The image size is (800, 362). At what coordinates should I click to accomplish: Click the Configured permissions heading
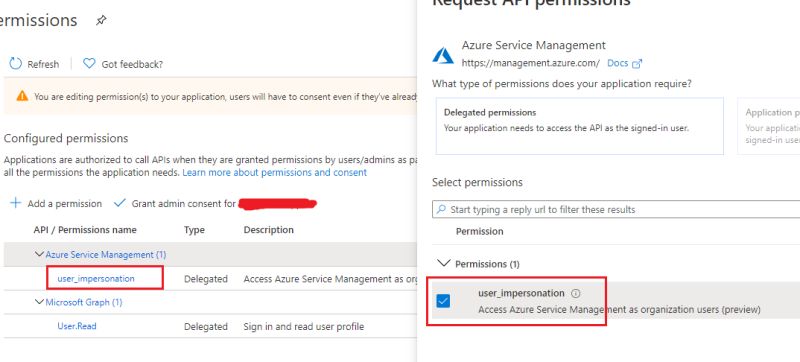pyautogui.click(x=66, y=138)
